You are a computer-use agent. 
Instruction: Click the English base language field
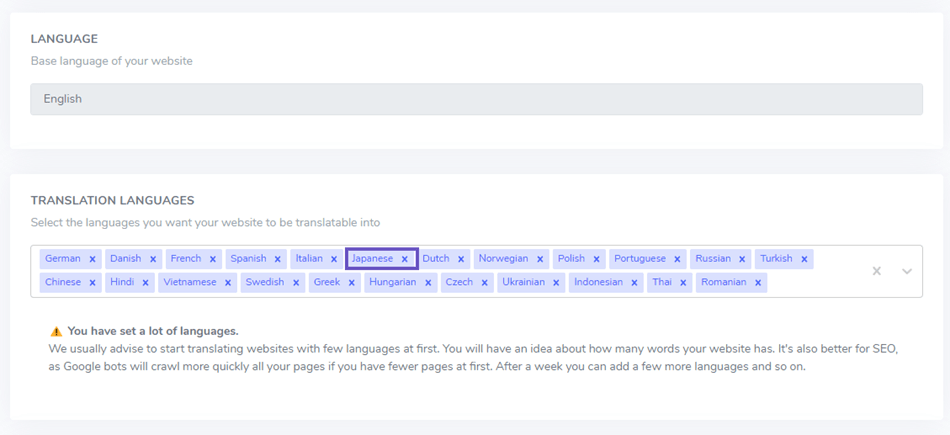(x=476, y=99)
